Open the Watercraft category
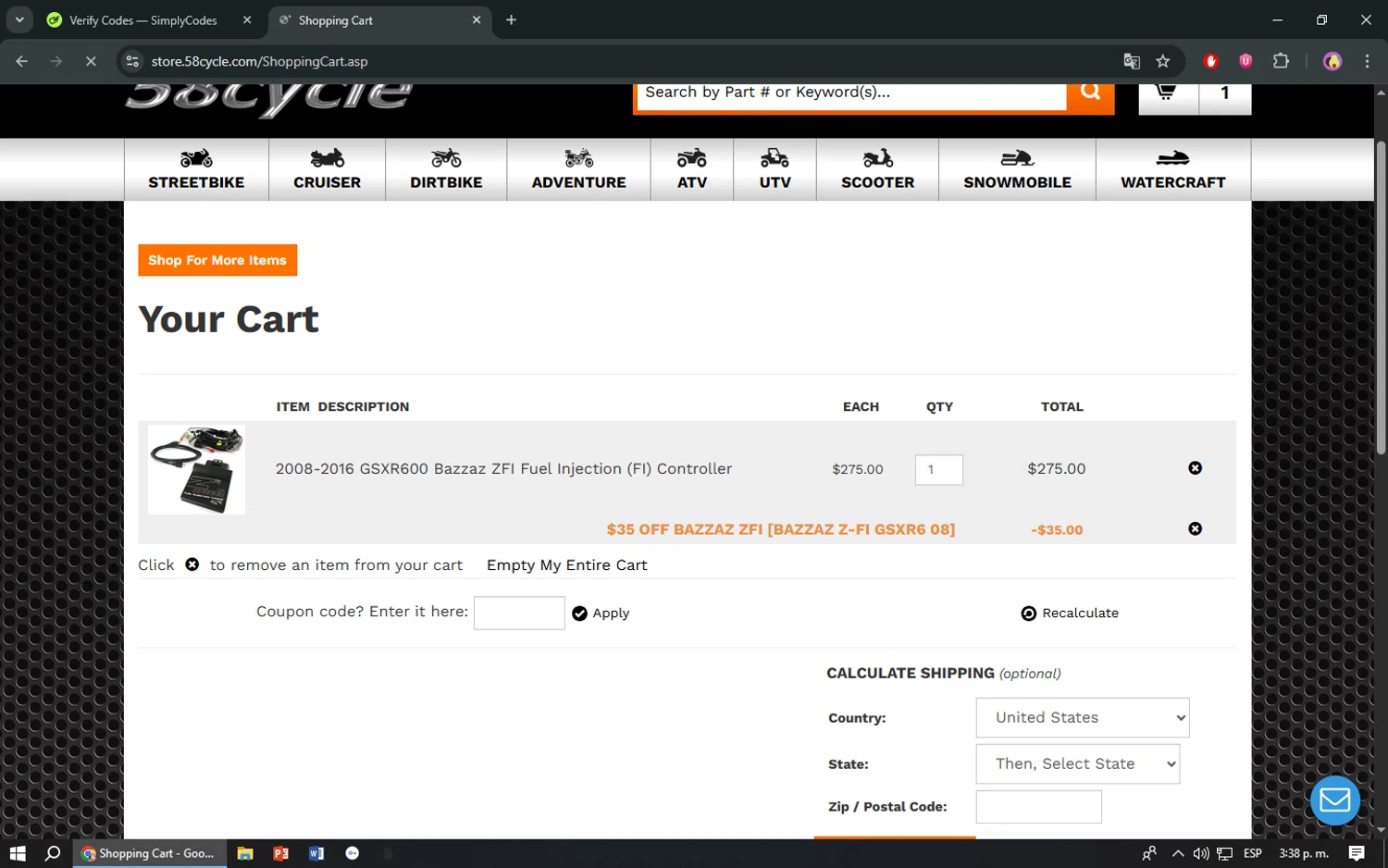Screen dimensions: 1388x868 [1173, 169]
